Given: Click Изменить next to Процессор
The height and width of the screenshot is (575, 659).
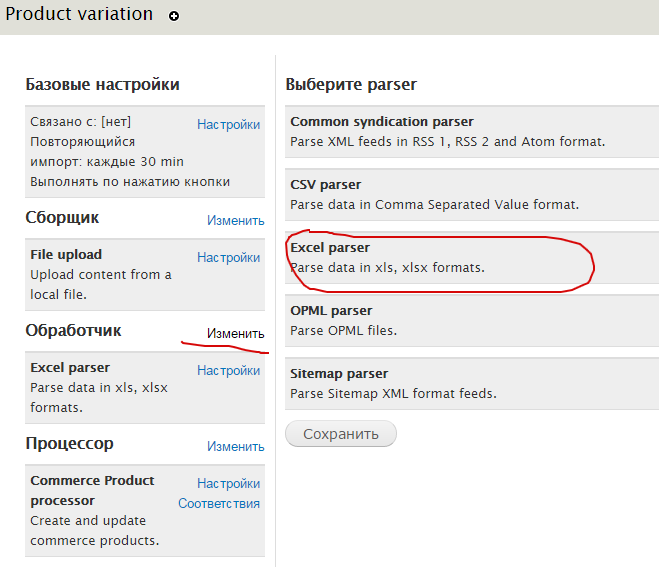Looking at the screenshot, I should [x=235, y=446].
